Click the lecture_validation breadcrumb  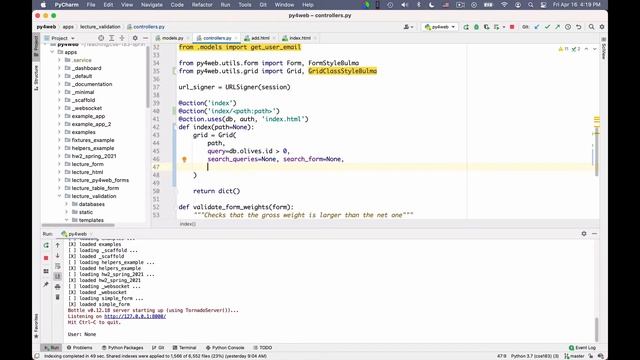point(100,27)
